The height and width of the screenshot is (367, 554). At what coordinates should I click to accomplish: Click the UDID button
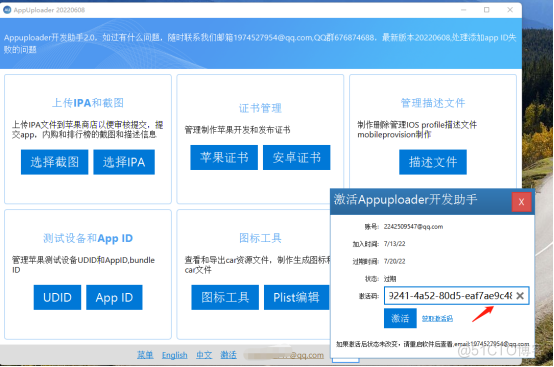(57, 297)
